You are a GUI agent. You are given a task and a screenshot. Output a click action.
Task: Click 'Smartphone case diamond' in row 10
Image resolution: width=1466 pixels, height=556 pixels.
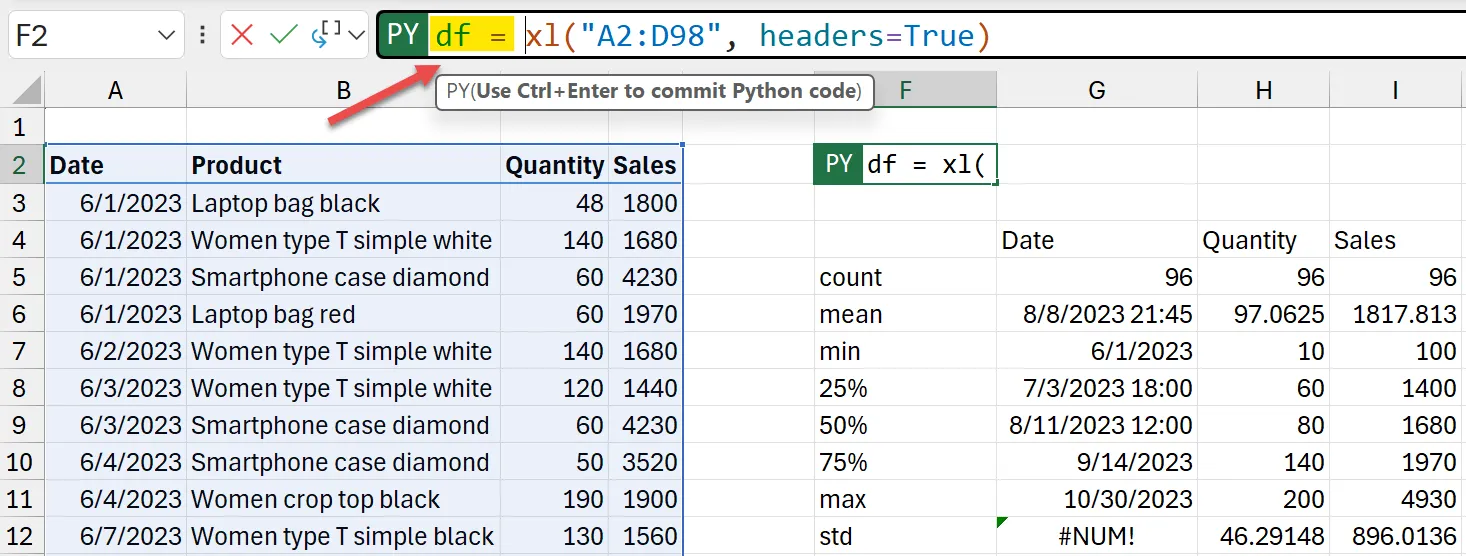(344, 462)
